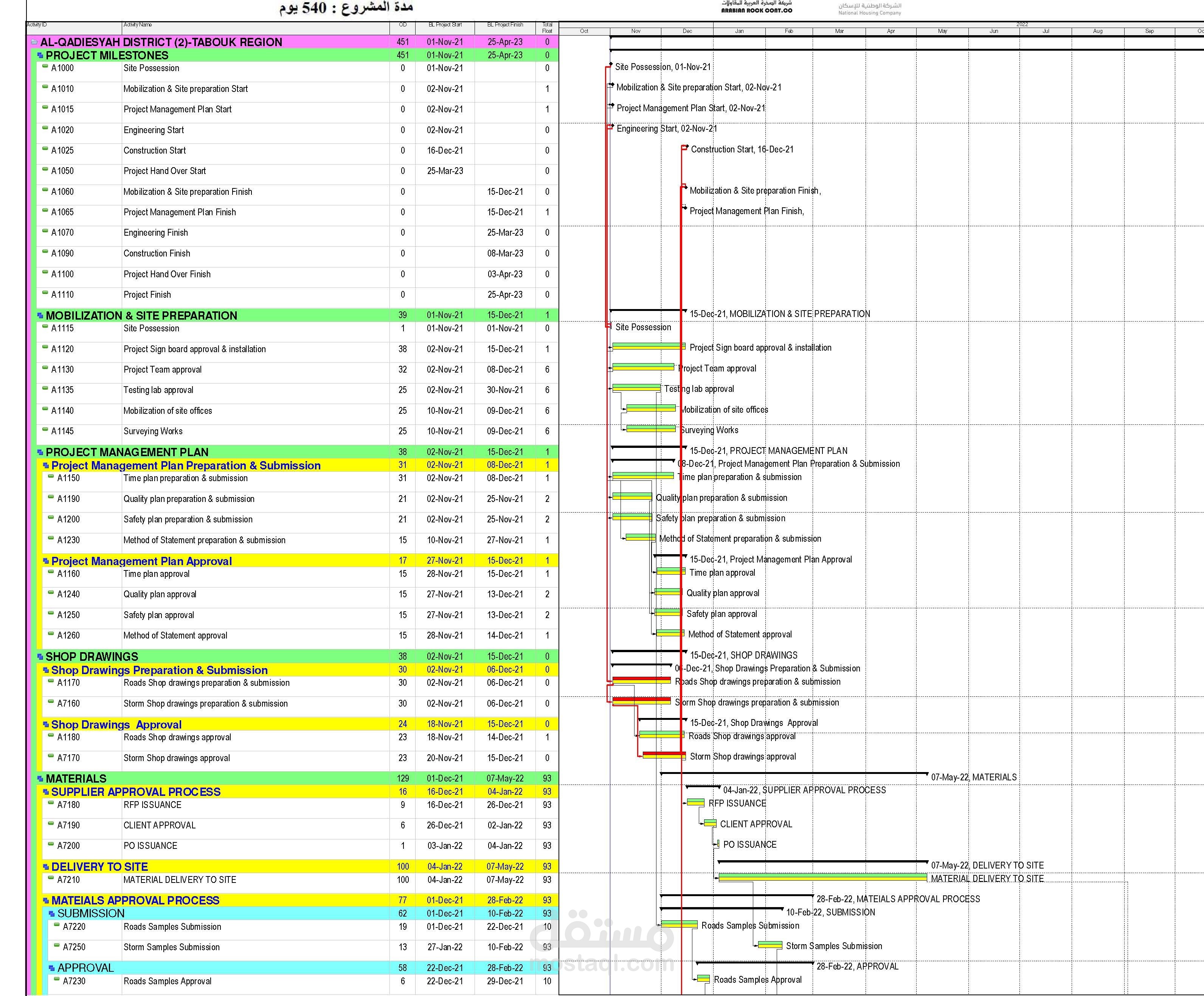Collapse the MATERIALS WBS band
The height and width of the screenshot is (996, 1204).
click(x=40, y=778)
